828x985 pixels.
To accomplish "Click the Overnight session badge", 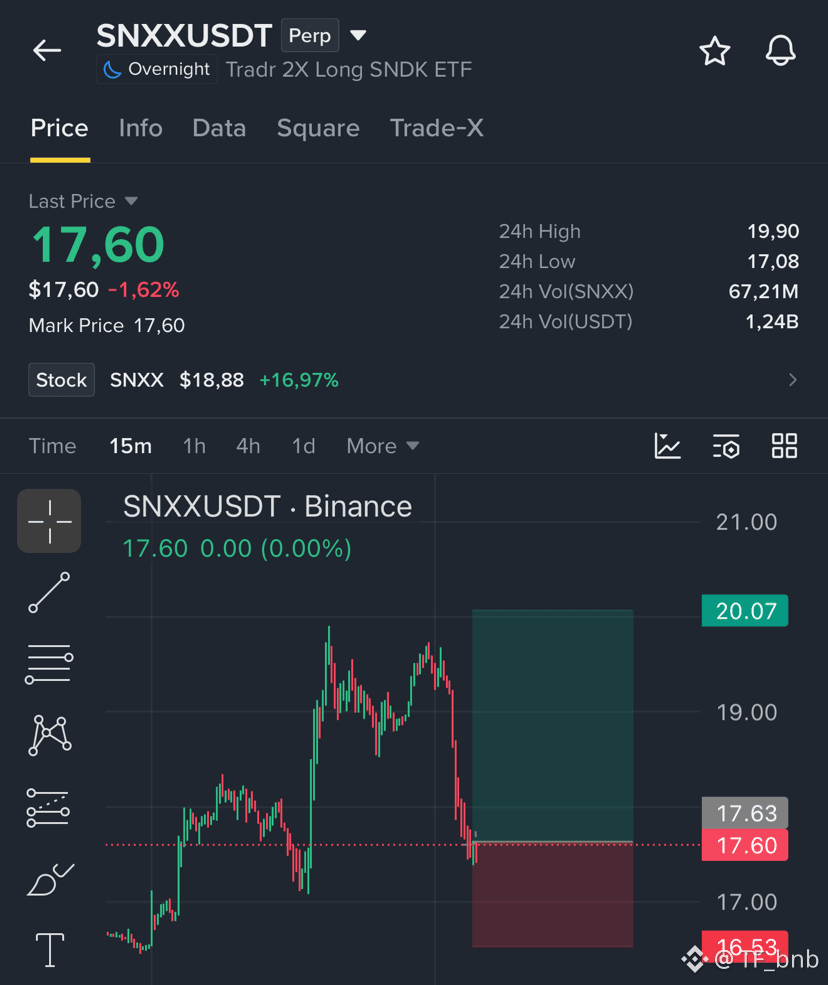I will (157, 69).
